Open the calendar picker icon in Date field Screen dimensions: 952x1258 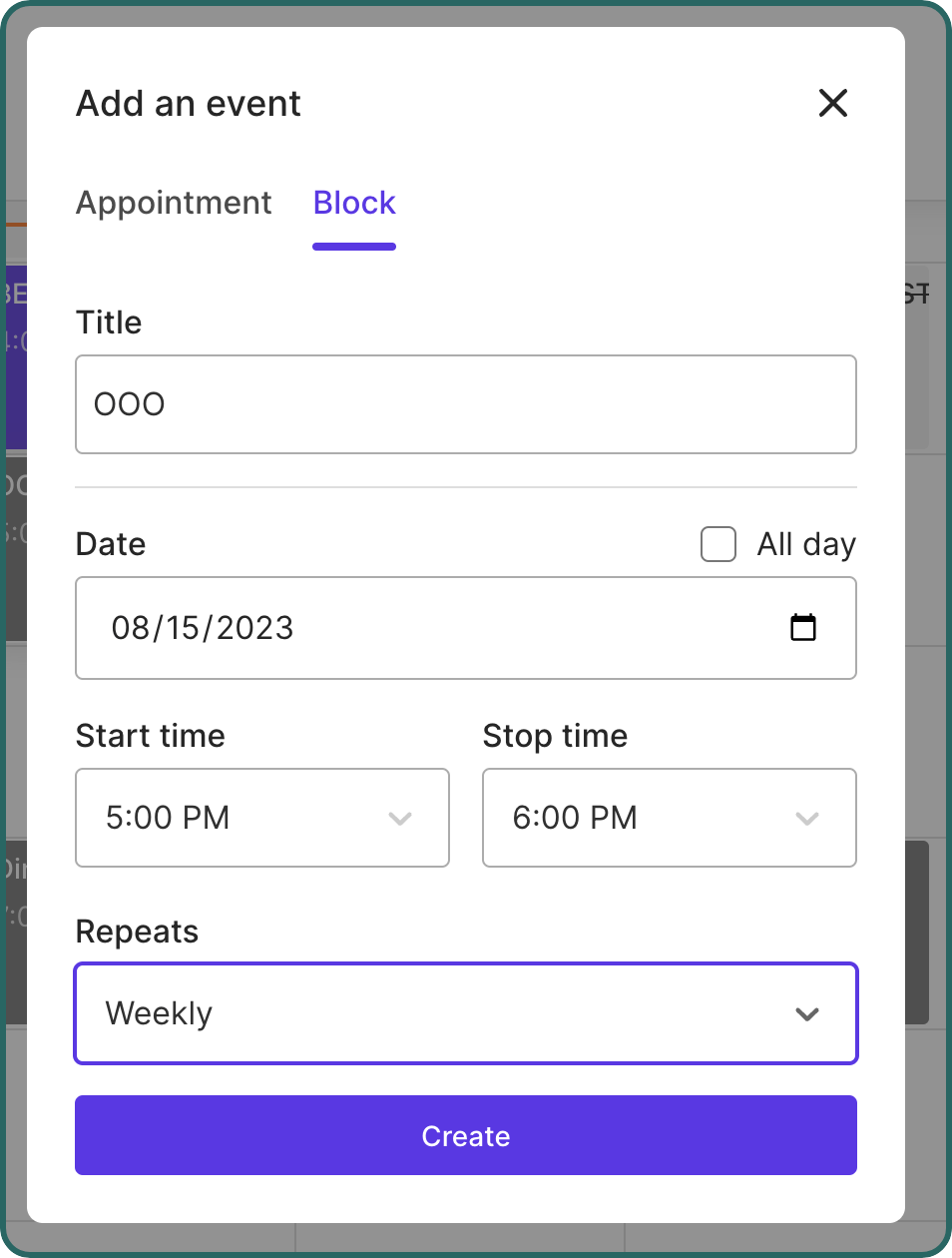(803, 628)
